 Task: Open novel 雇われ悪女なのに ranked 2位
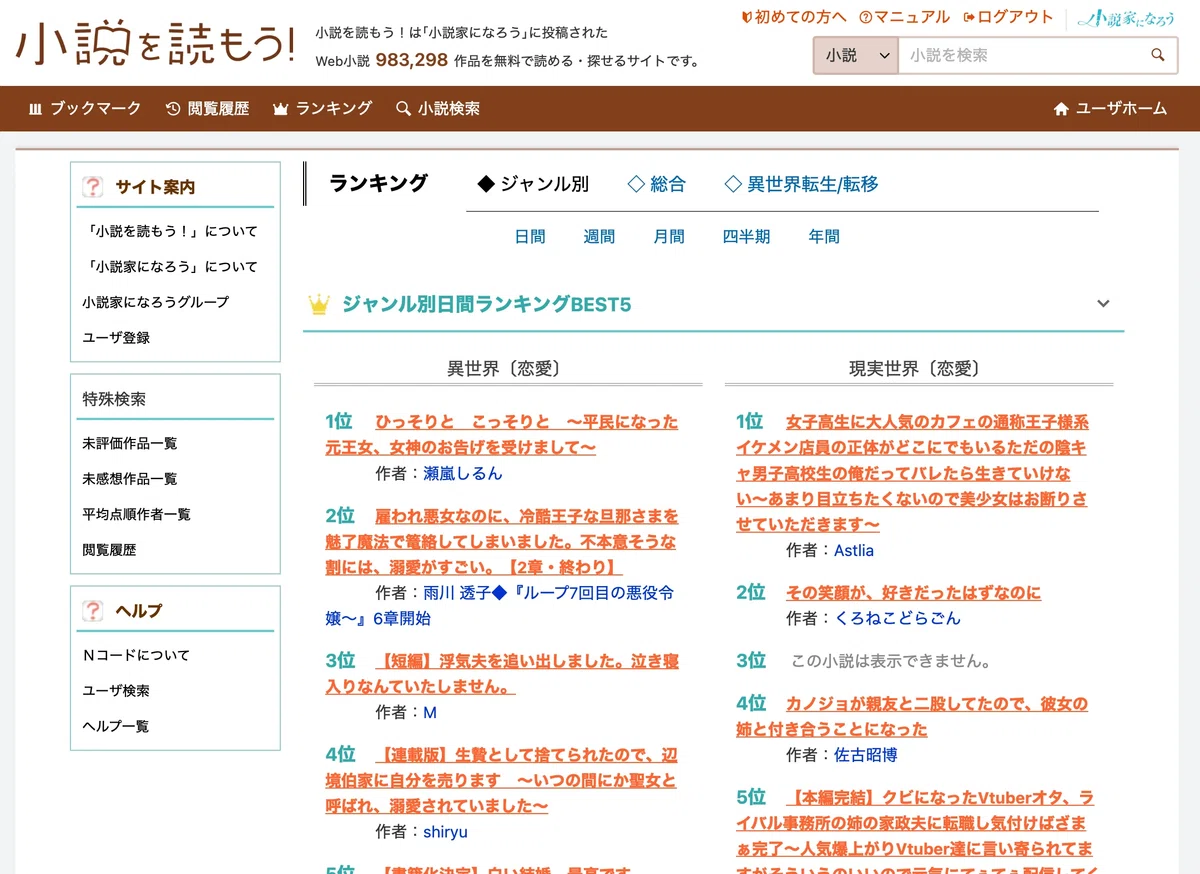[x=502, y=542]
